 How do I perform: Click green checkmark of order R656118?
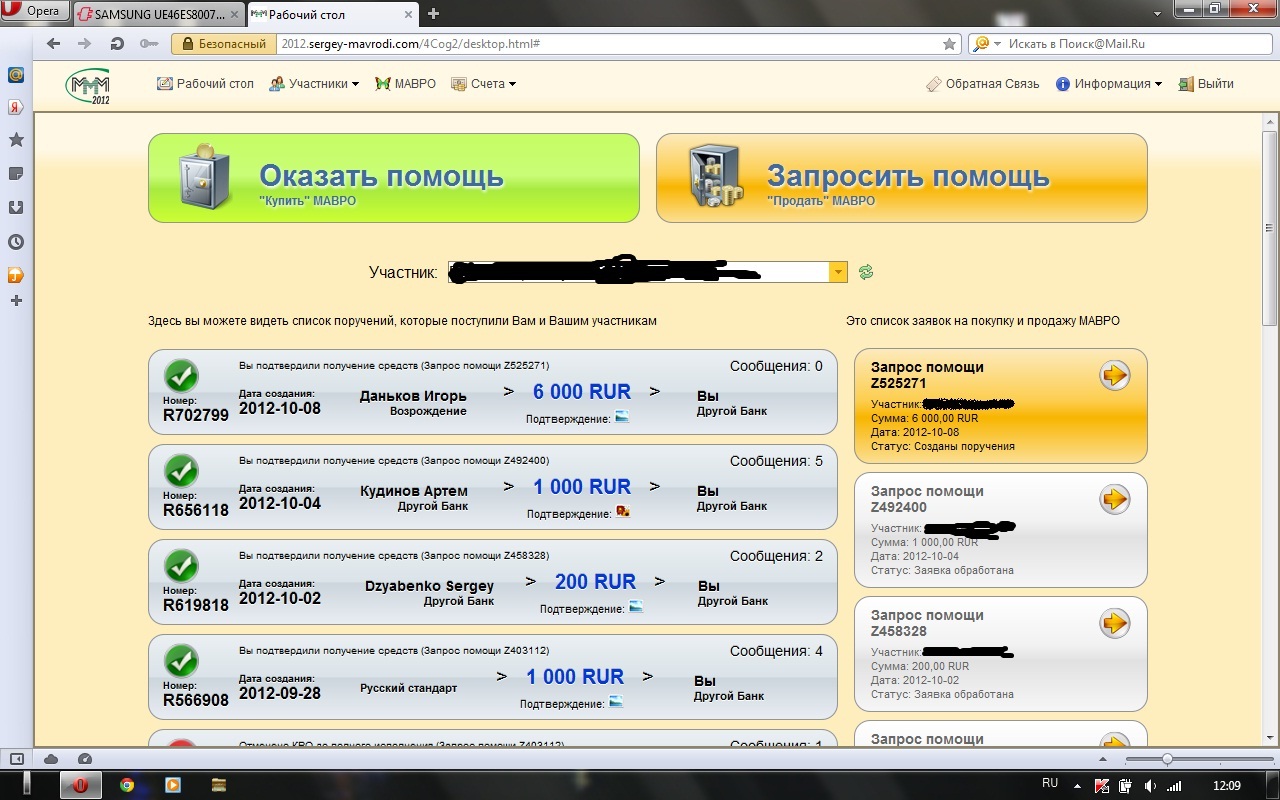point(181,471)
